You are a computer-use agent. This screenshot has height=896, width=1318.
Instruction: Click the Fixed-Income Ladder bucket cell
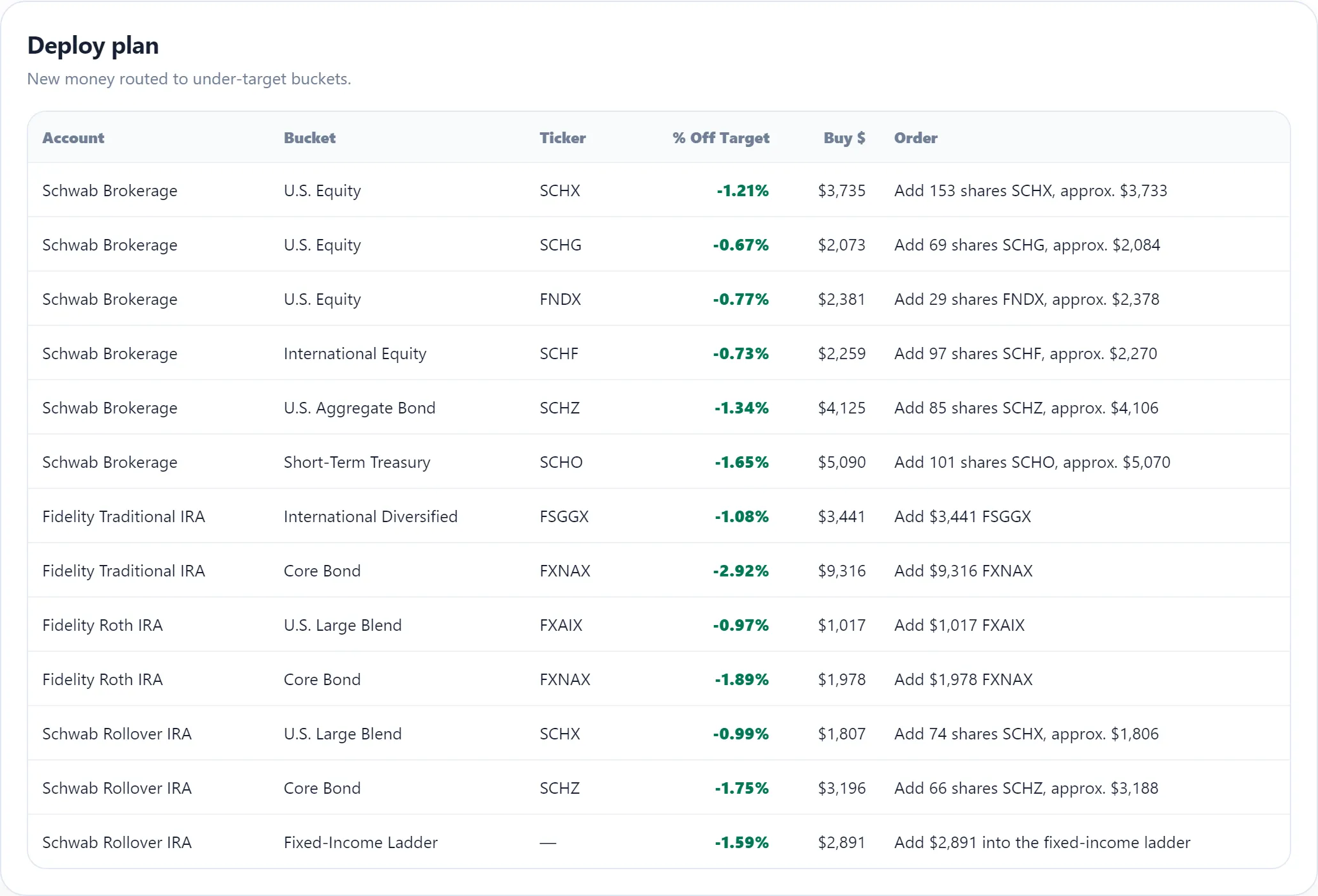(361, 842)
